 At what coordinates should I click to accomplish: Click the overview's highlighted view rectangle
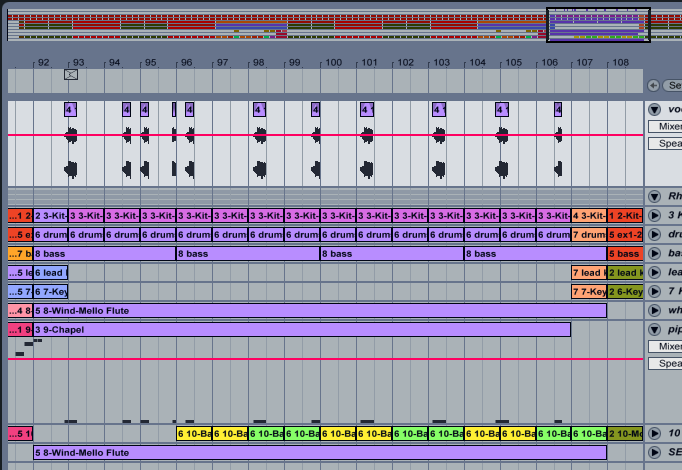pos(598,25)
